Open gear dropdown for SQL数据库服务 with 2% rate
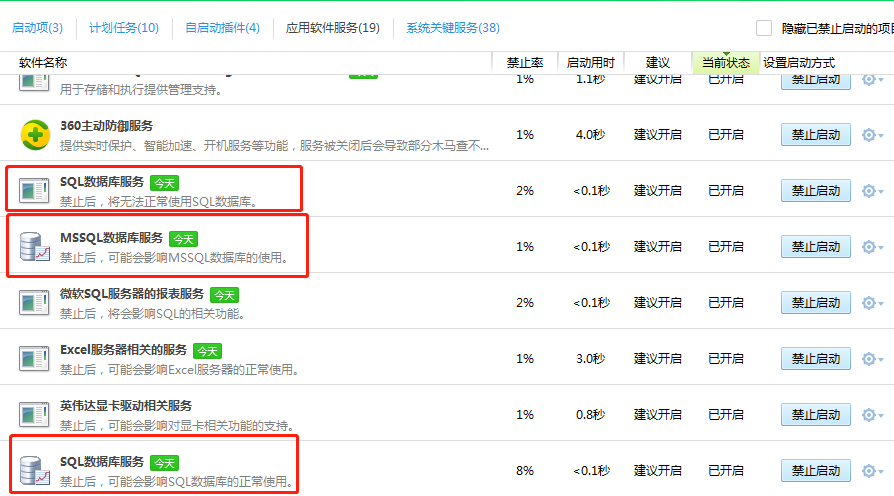This screenshot has width=894, height=496. tap(872, 191)
